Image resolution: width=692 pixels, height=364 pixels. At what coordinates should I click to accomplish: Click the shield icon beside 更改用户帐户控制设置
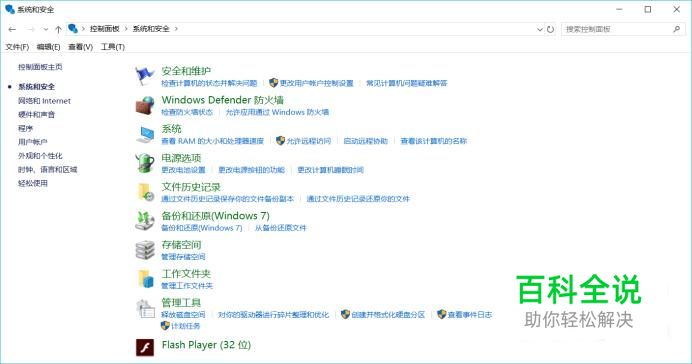coord(274,83)
